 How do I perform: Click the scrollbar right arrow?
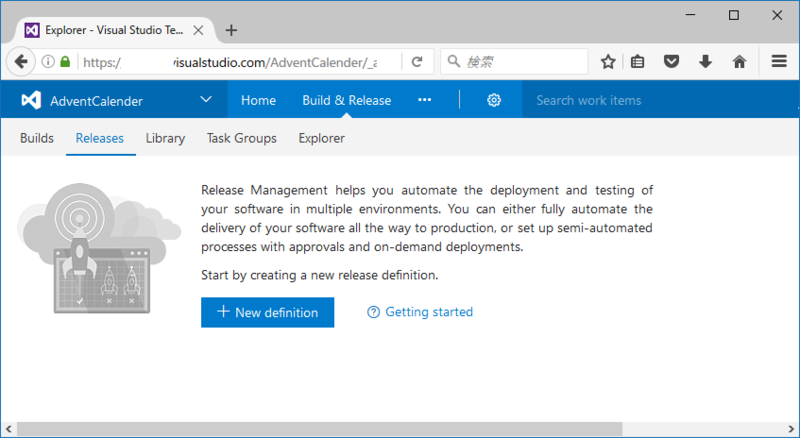point(791,429)
